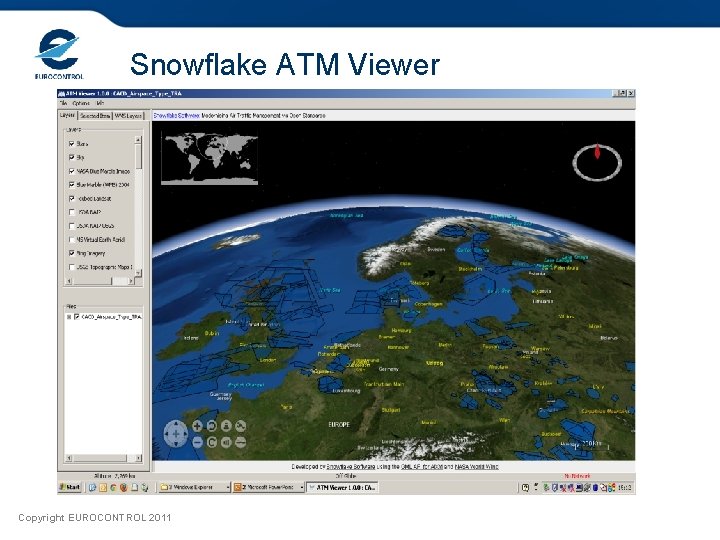Click the ATM Viewer title bar app icon
This screenshot has width=720, height=540.
pyautogui.click(x=62, y=94)
